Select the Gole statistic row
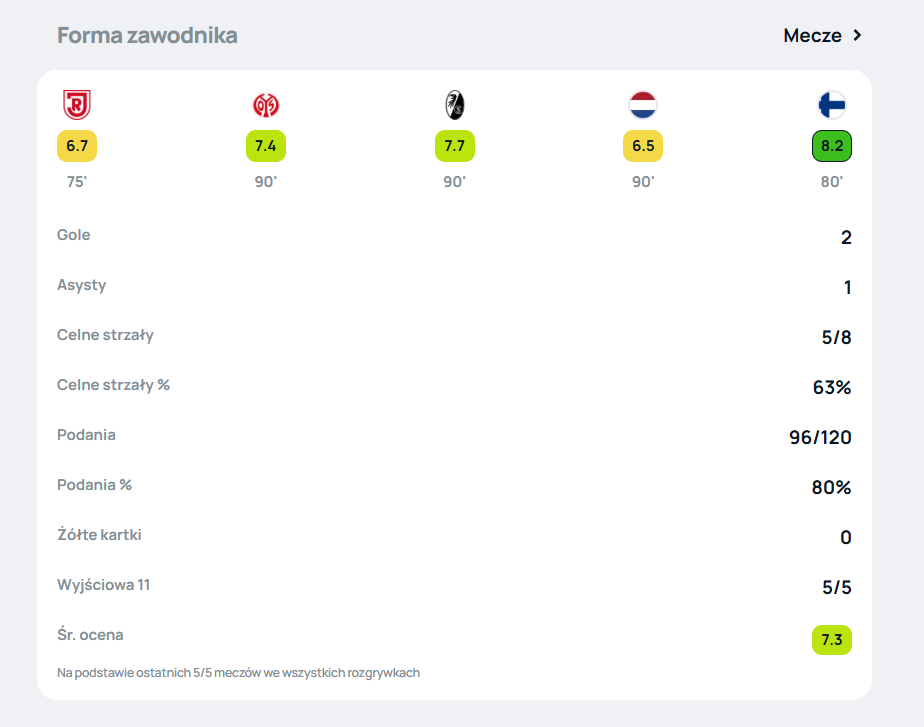The width and height of the screenshot is (924, 727). click(x=454, y=236)
